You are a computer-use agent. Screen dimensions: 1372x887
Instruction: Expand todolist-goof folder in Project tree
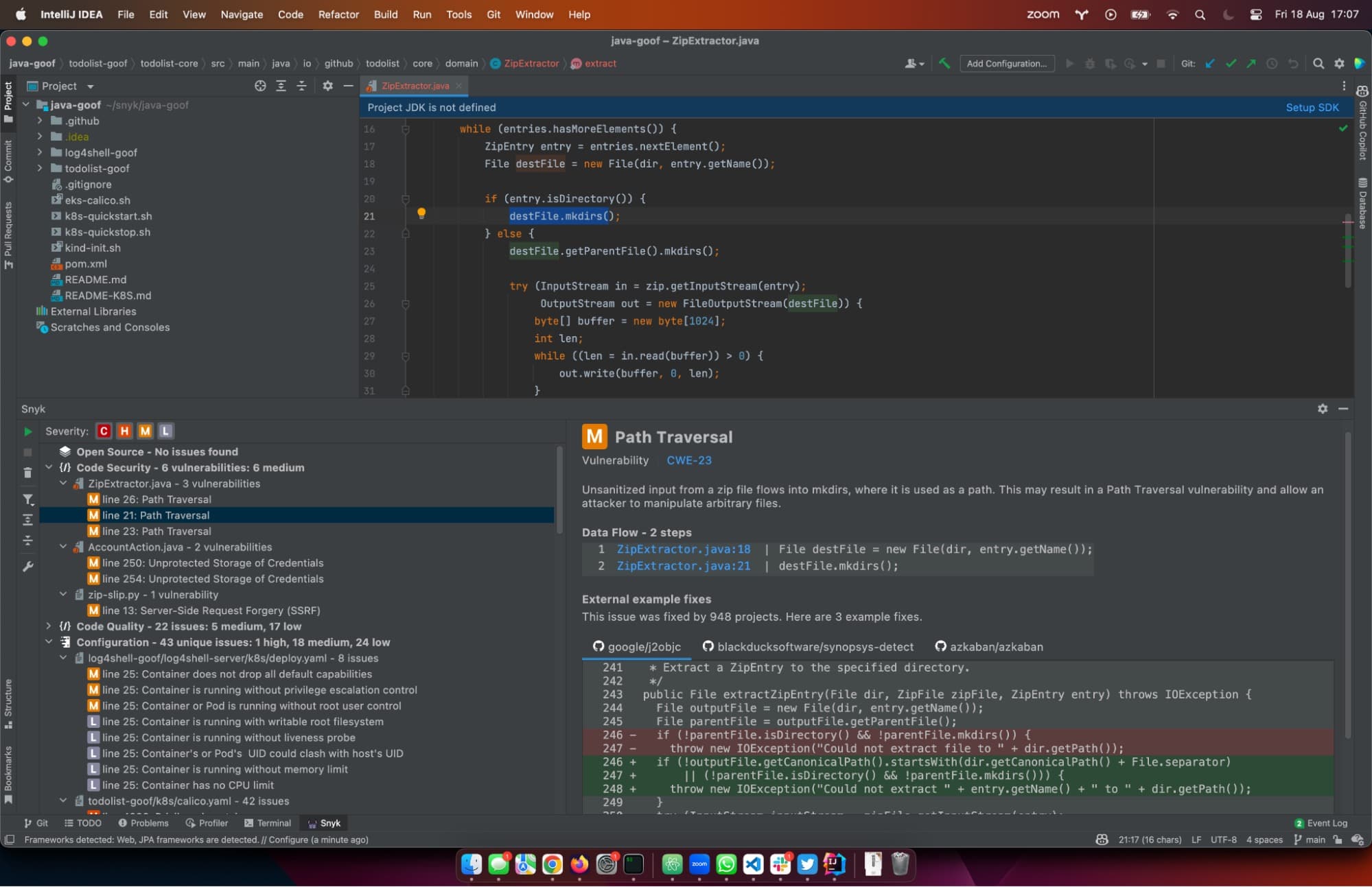40,168
